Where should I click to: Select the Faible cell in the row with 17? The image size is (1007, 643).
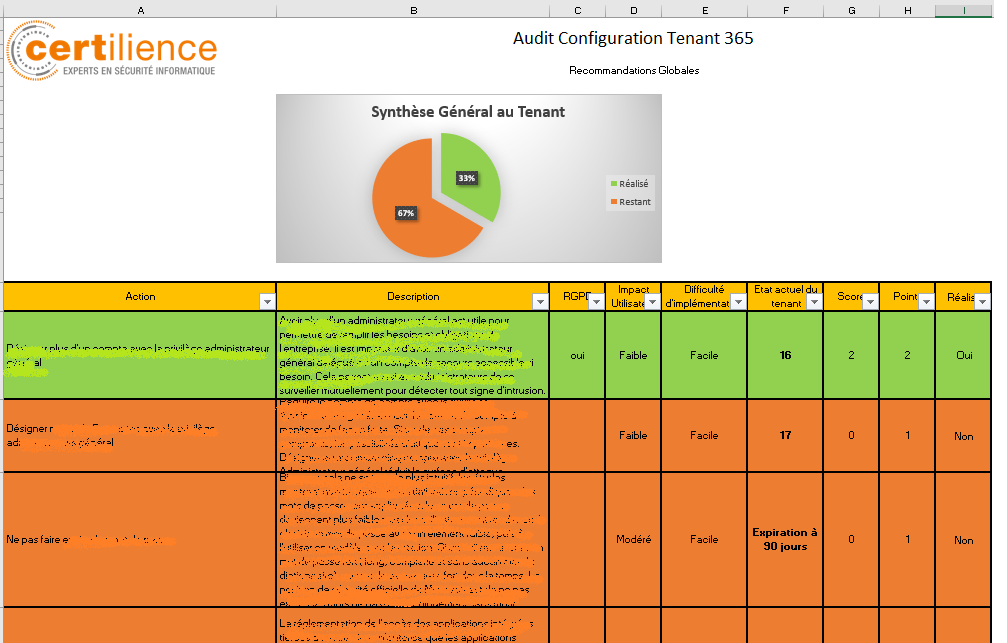click(x=633, y=436)
